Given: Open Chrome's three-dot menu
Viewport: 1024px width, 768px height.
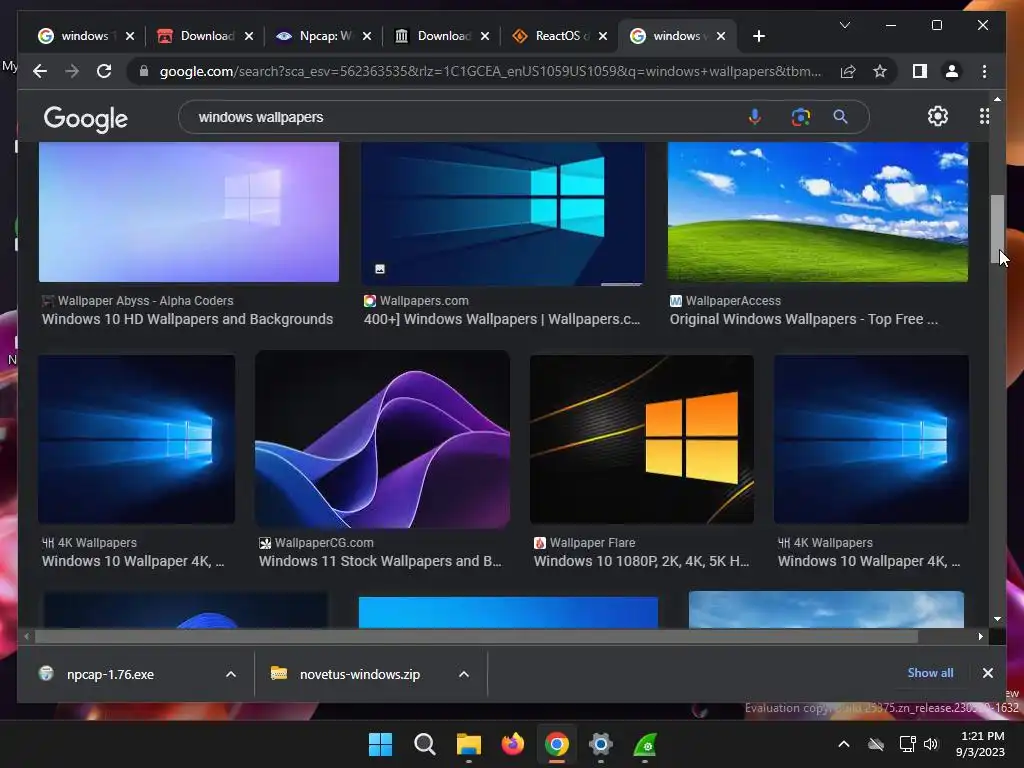Looking at the screenshot, I should pos(984,71).
